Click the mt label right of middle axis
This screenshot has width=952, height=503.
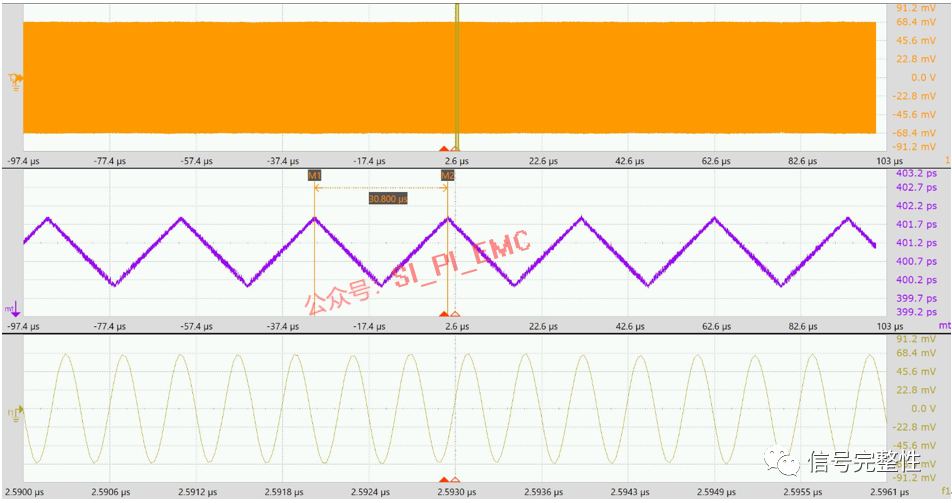[x=944, y=326]
